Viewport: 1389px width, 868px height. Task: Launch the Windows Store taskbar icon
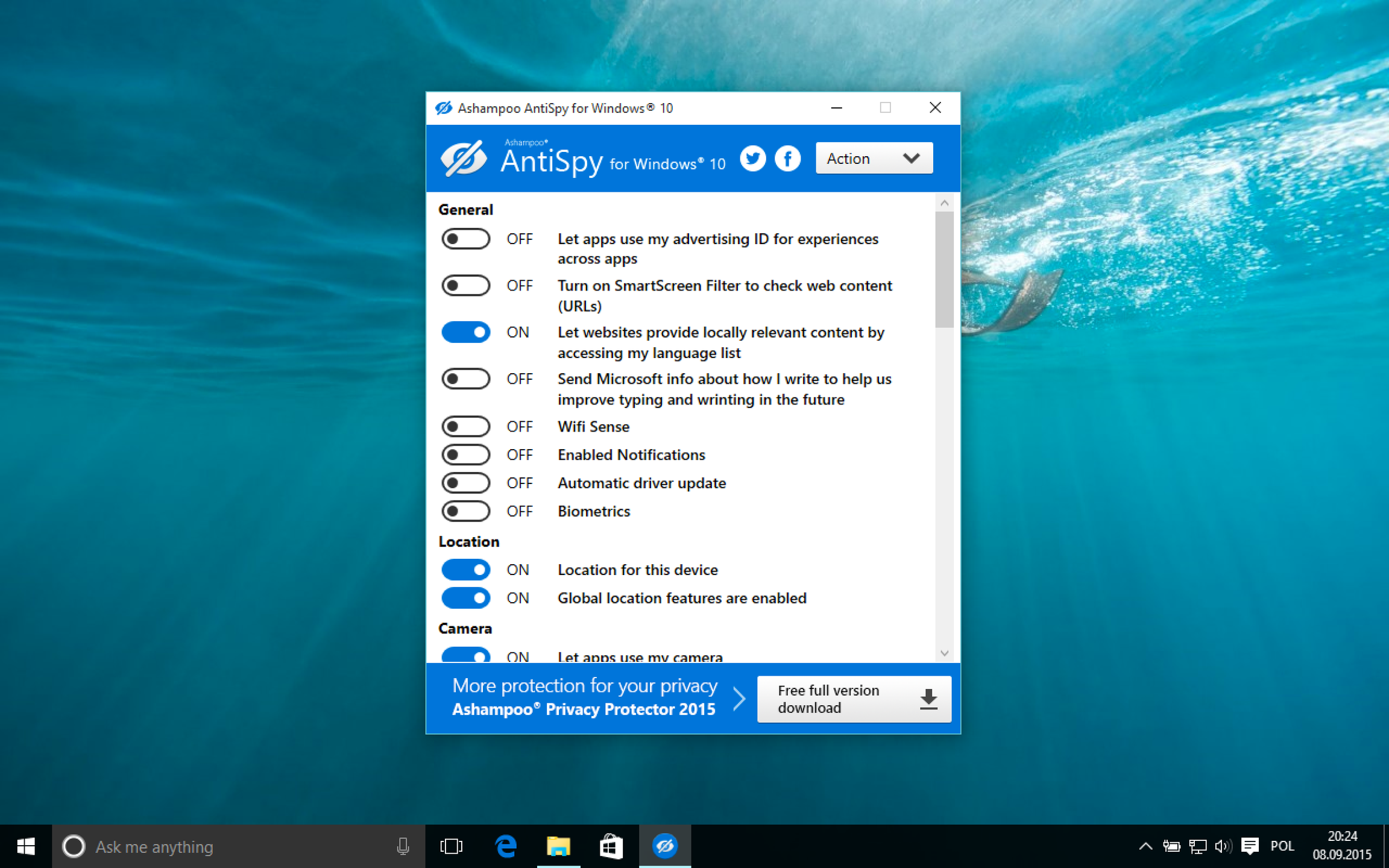coord(611,846)
